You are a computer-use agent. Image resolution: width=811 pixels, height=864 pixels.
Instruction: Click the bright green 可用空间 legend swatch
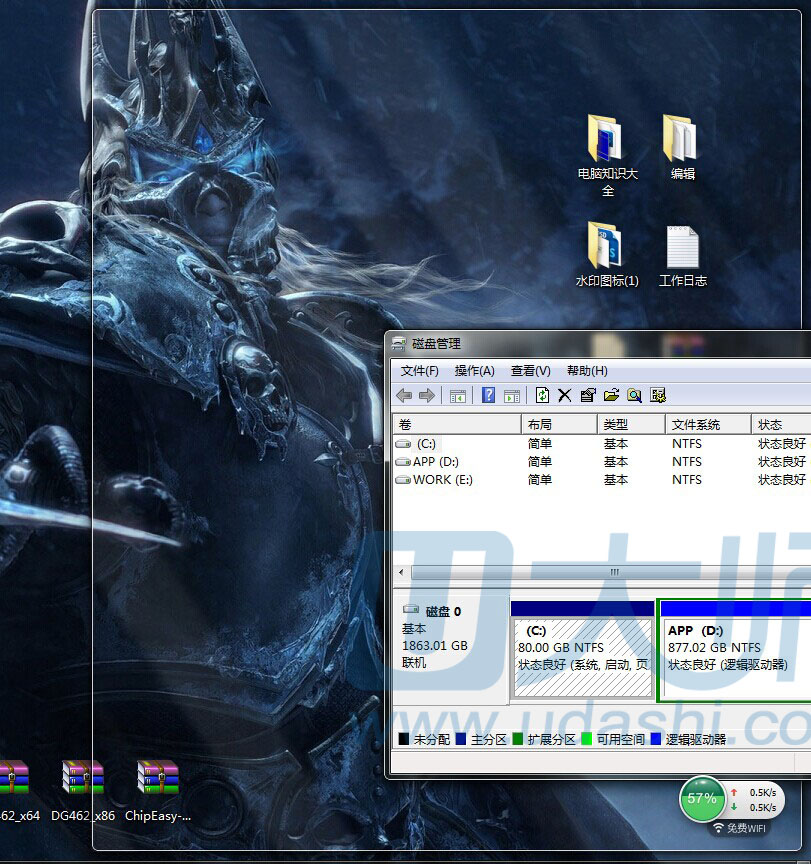(586, 739)
